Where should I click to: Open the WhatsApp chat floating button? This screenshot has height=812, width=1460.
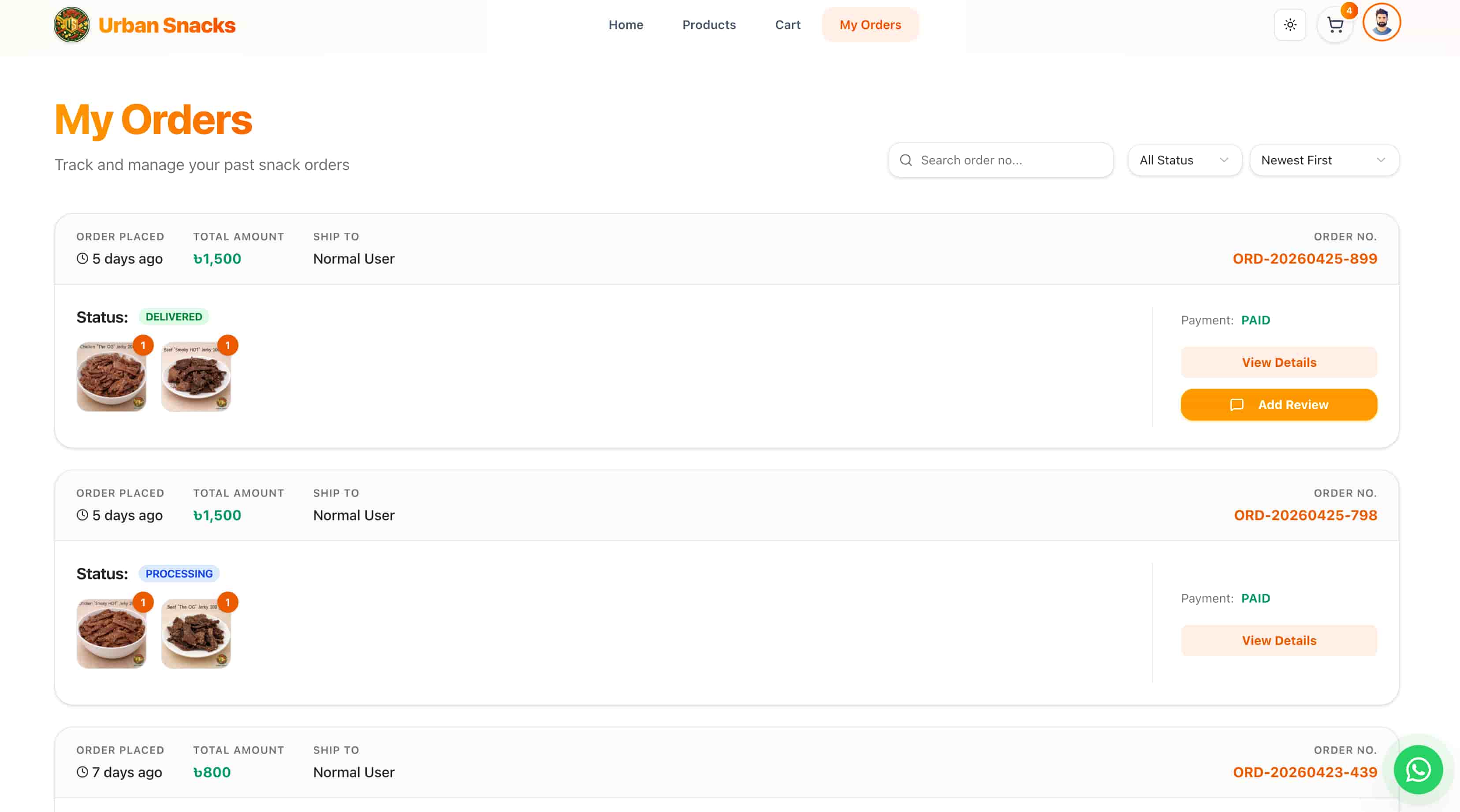coord(1418,770)
